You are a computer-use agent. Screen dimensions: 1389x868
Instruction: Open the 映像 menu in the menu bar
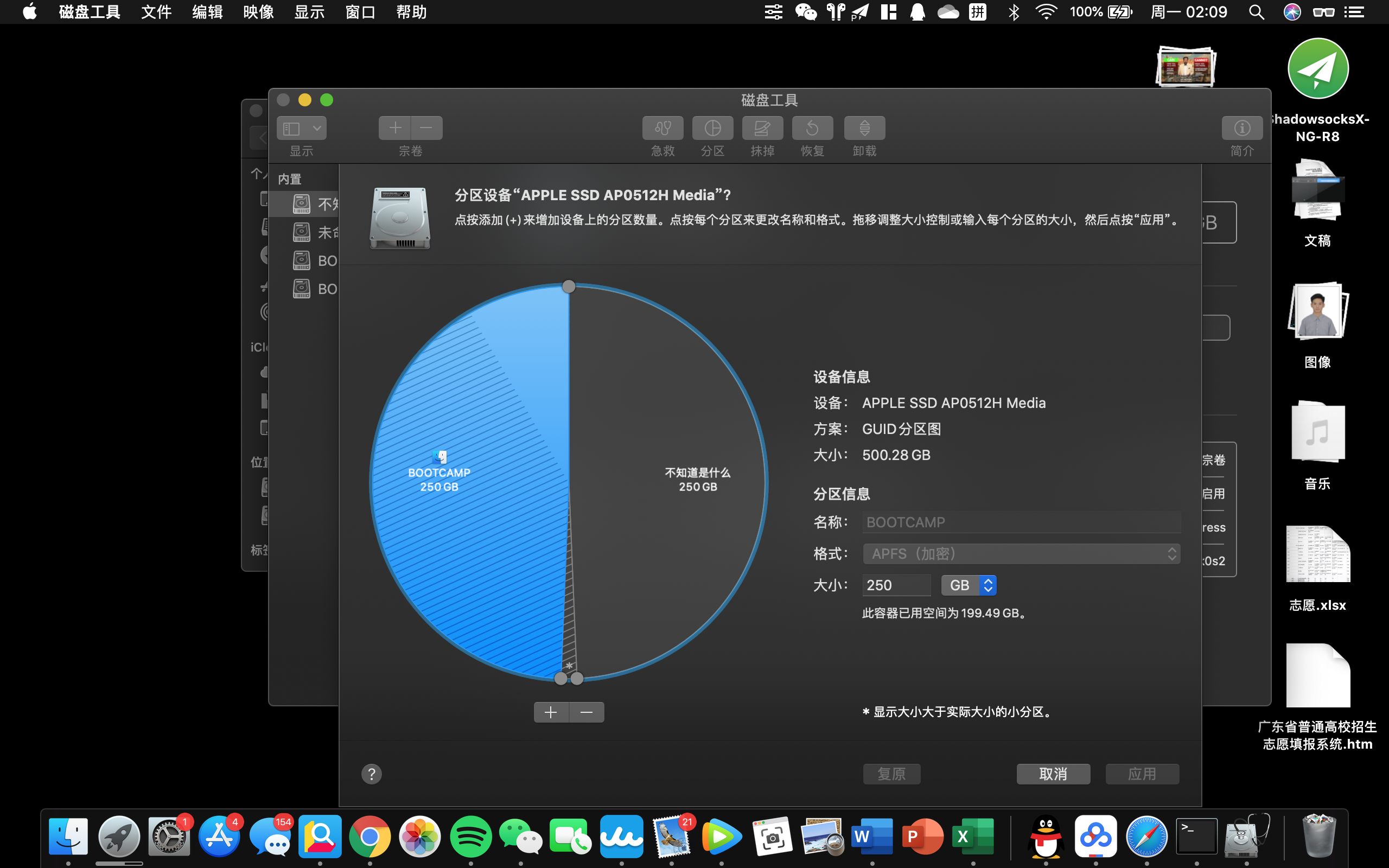tap(258, 12)
